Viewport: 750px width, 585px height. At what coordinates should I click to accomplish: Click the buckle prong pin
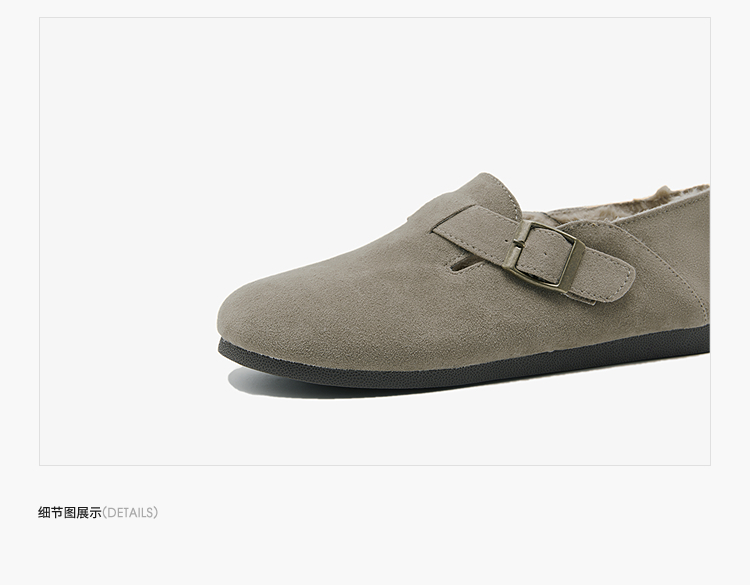[x=518, y=244]
